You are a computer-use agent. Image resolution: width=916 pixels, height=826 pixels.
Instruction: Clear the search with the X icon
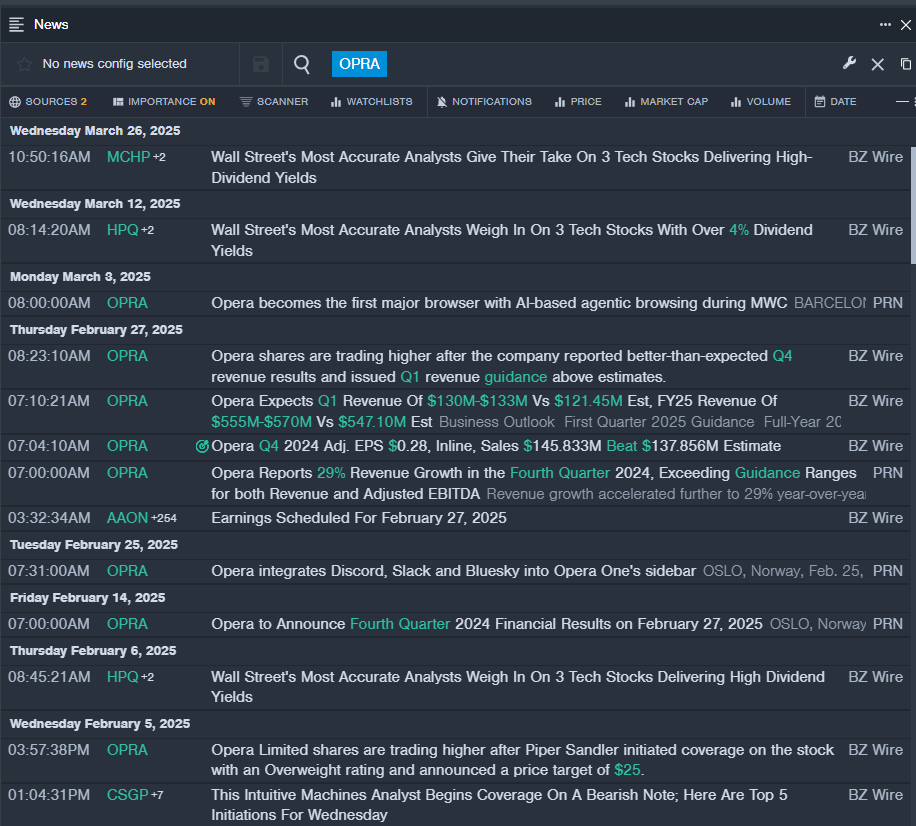[877, 64]
